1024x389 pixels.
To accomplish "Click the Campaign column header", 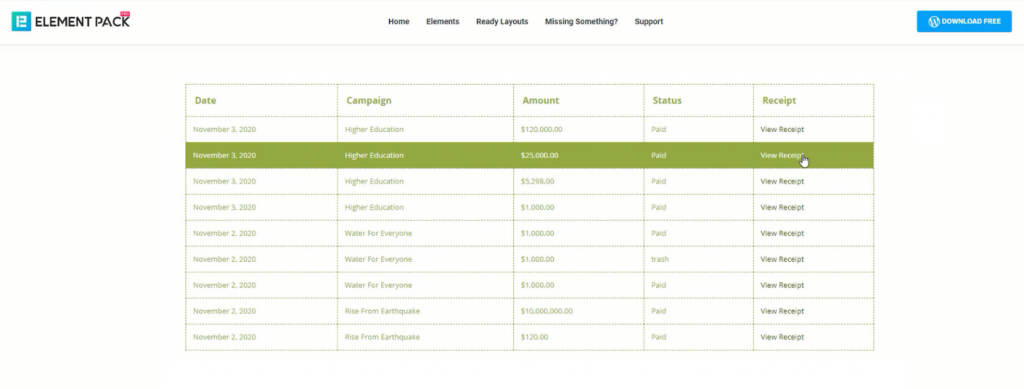I will (x=369, y=101).
